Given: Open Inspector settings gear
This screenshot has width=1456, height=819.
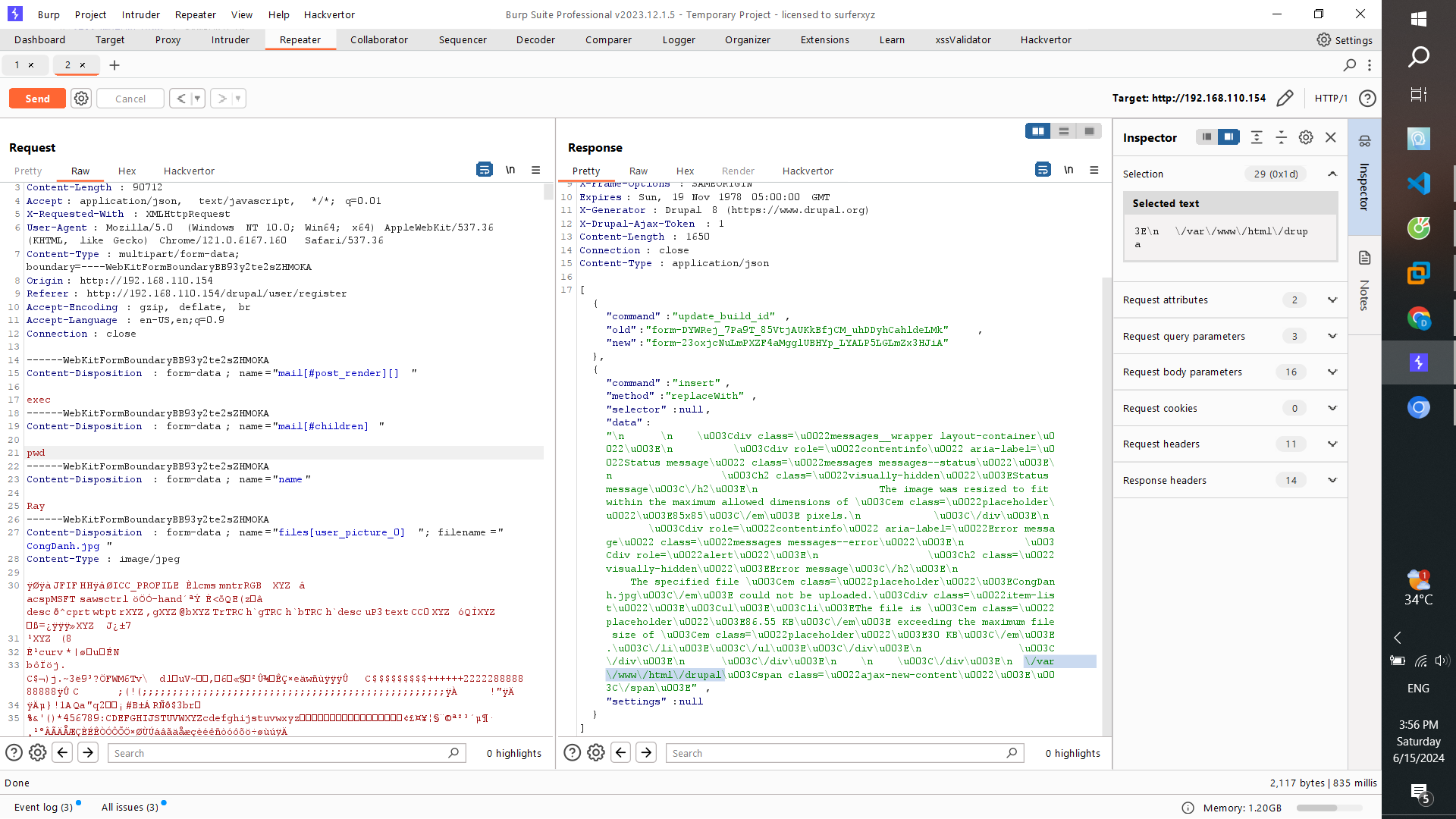Looking at the screenshot, I should (1306, 137).
